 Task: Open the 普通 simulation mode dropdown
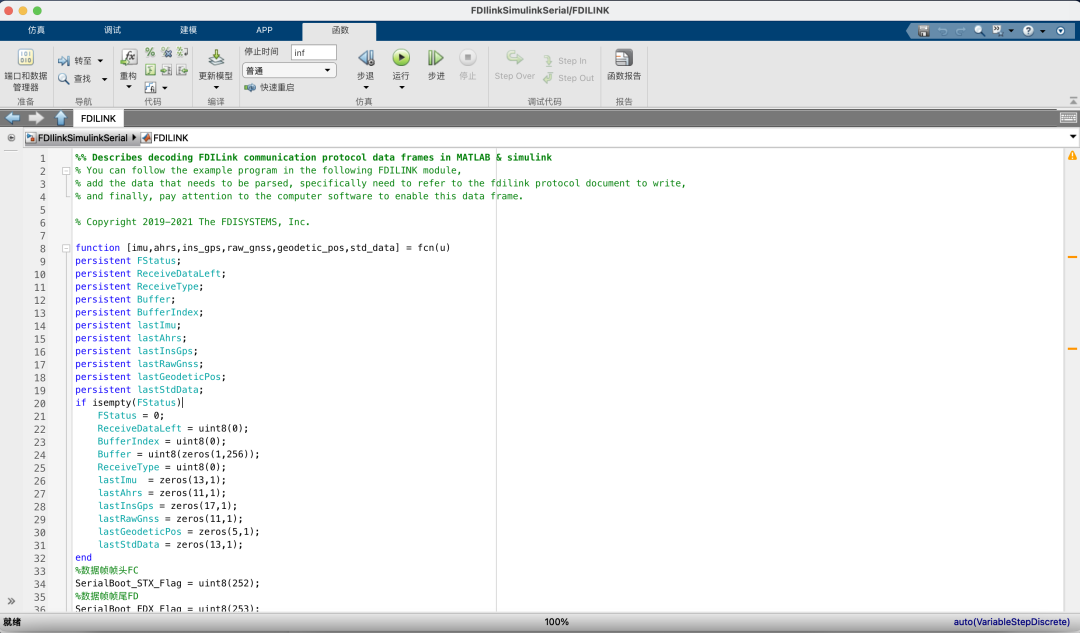289,70
